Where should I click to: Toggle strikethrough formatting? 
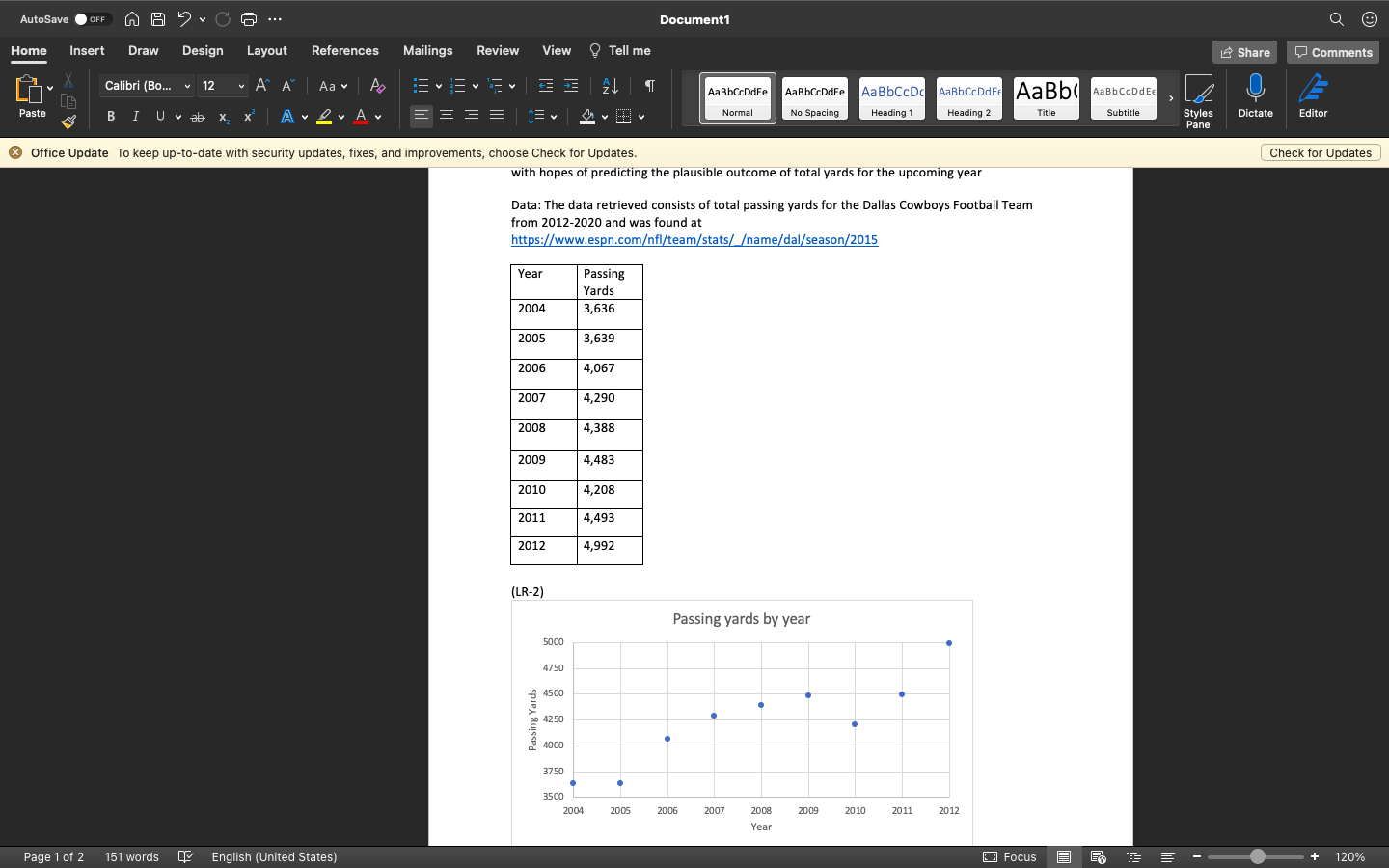[x=197, y=116]
